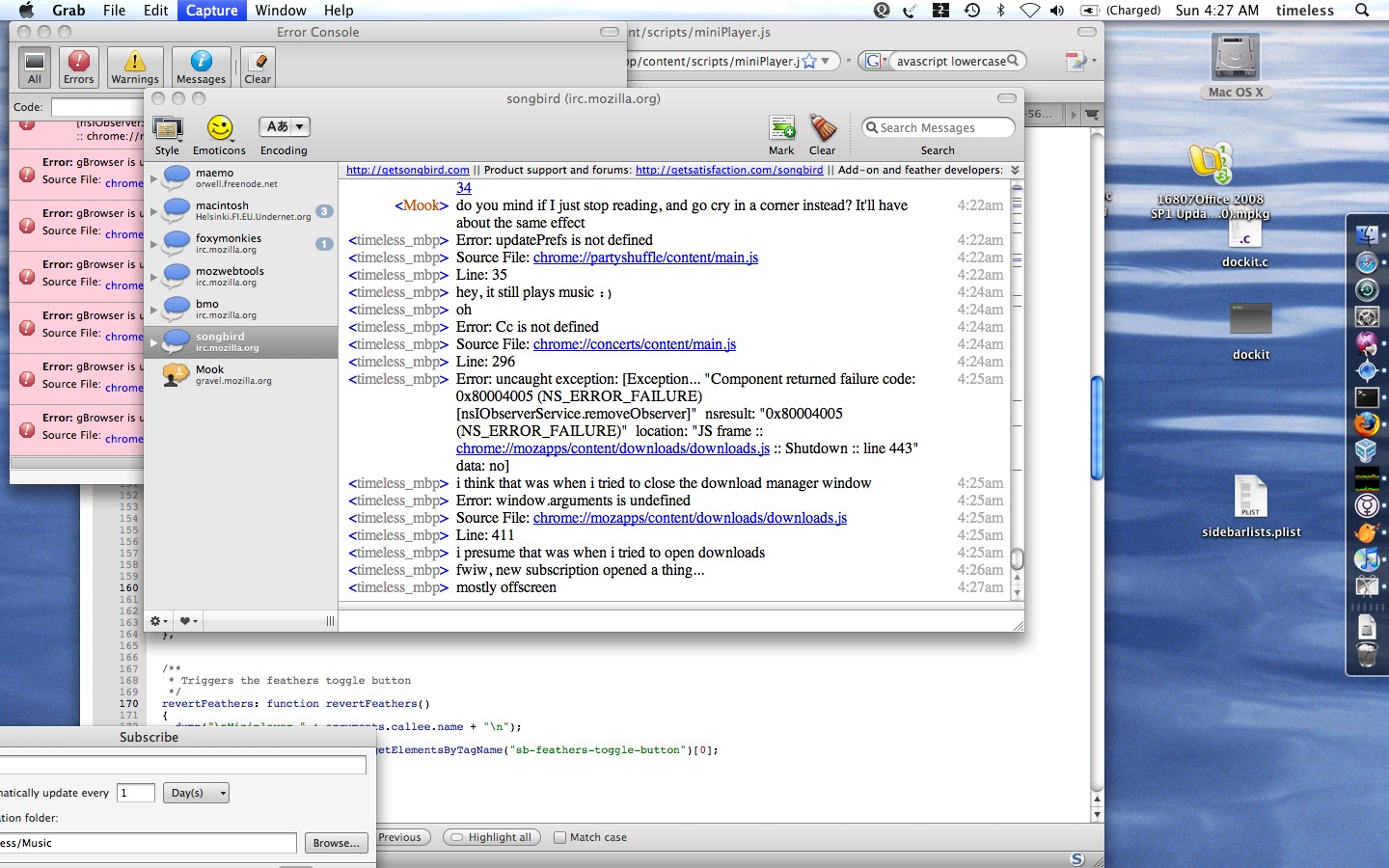Select the Mook private chat
The width and height of the screenshot is (1389, 868).
coord(240,375)
